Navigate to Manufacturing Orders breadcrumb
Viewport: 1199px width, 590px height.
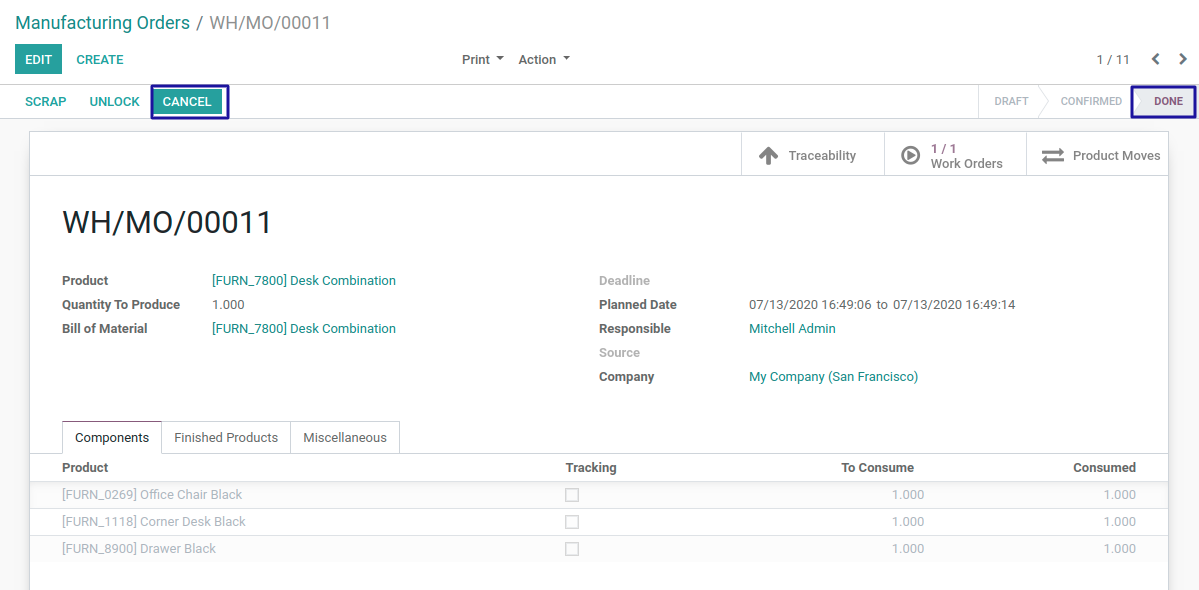102,23
